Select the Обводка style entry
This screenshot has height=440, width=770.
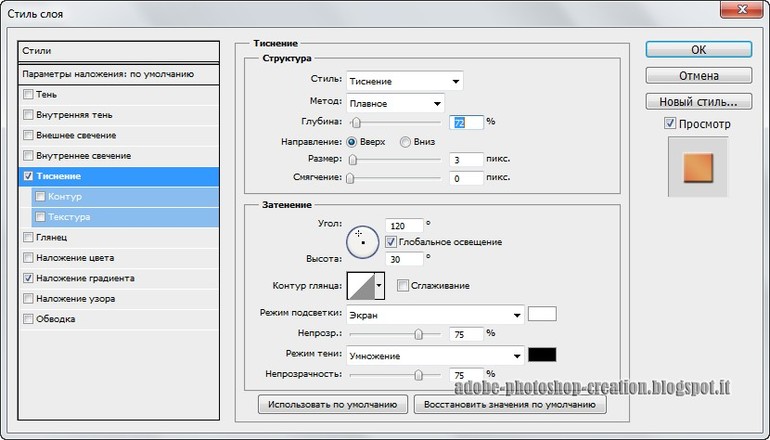[x=56, y=319]
